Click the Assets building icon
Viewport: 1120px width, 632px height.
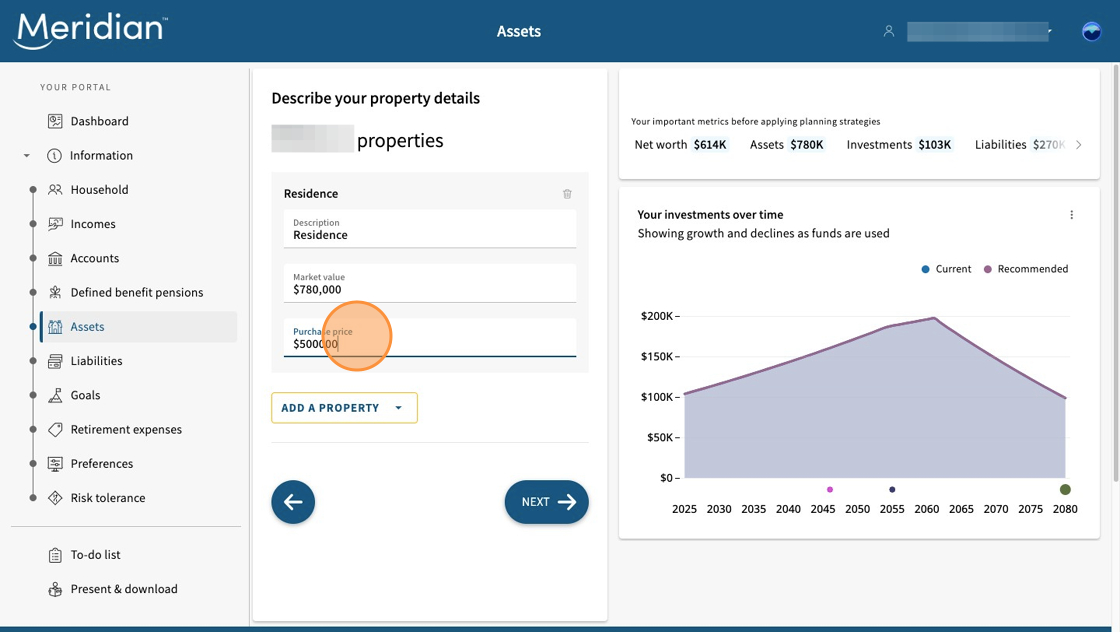tap(55, 327)
